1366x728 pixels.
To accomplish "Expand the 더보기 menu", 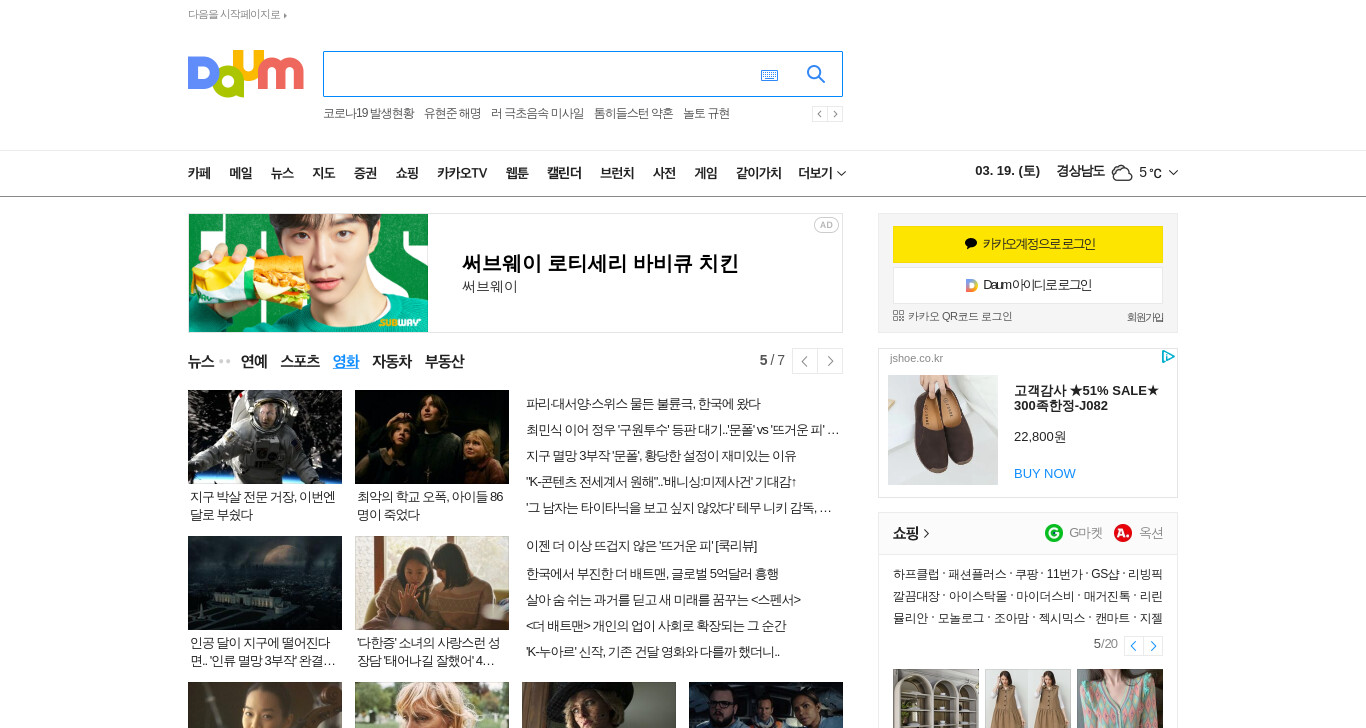I will (822, 173).
